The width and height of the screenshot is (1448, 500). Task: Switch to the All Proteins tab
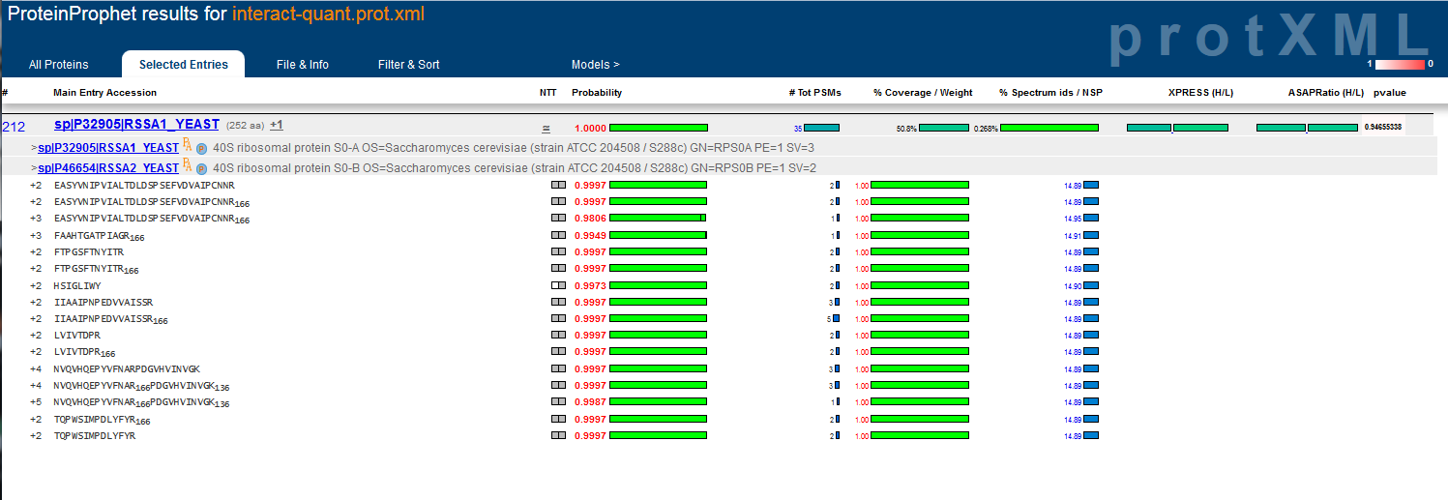(58, 65)
